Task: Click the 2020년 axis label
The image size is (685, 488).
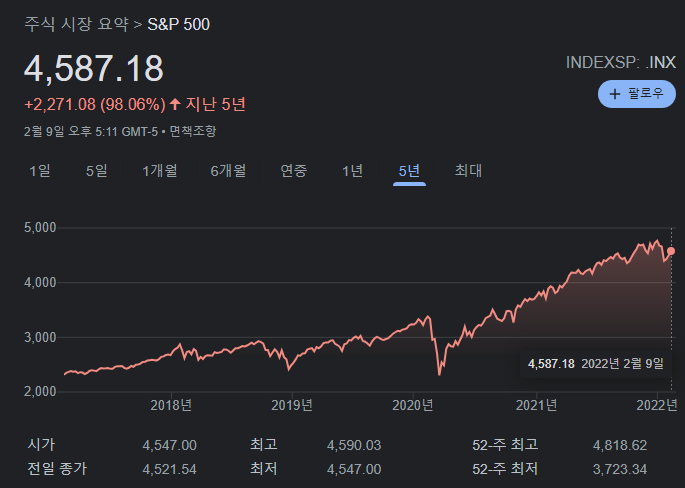Action: pos(413,405)
